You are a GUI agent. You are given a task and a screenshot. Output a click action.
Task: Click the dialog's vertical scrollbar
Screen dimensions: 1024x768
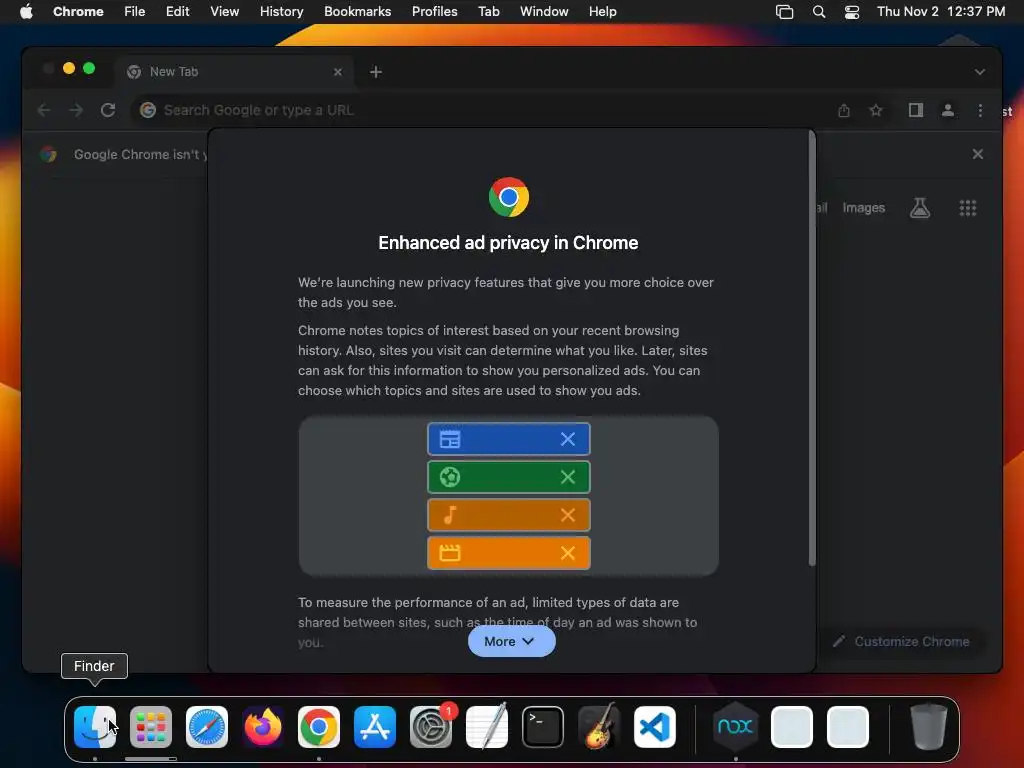point(812,348)
